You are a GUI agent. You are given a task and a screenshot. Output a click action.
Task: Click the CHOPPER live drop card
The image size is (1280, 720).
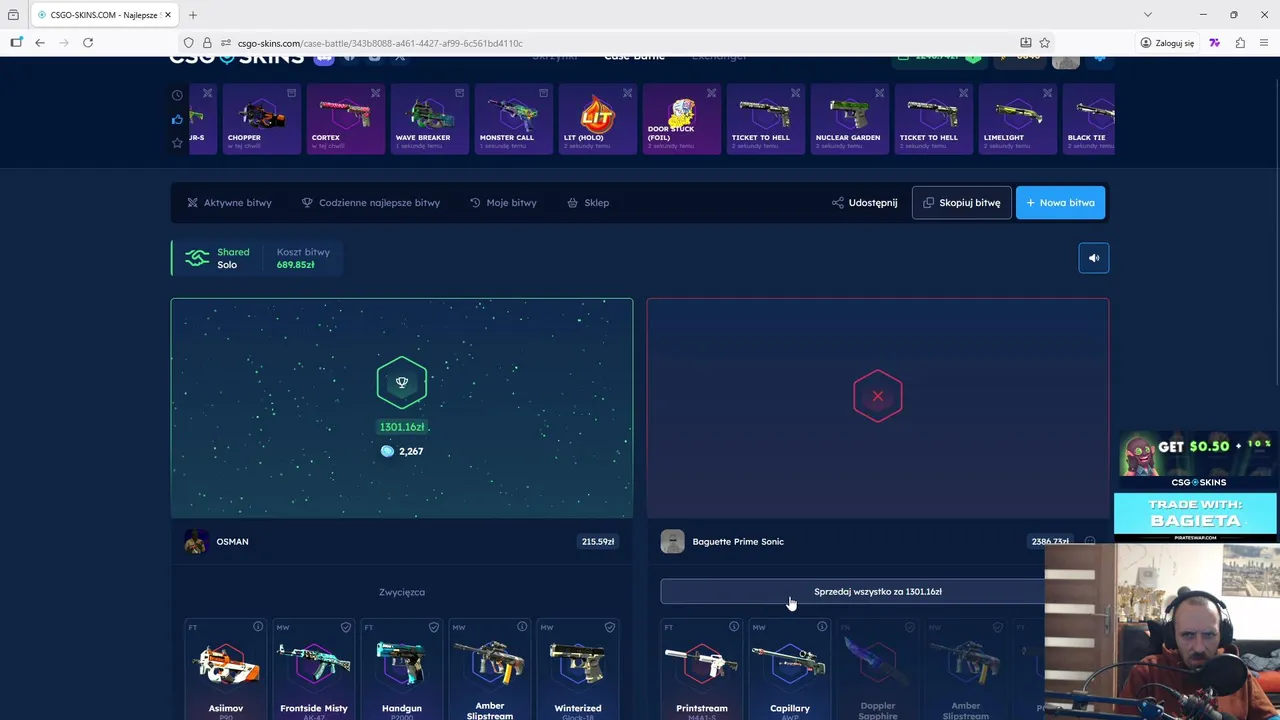coord(261,119)
